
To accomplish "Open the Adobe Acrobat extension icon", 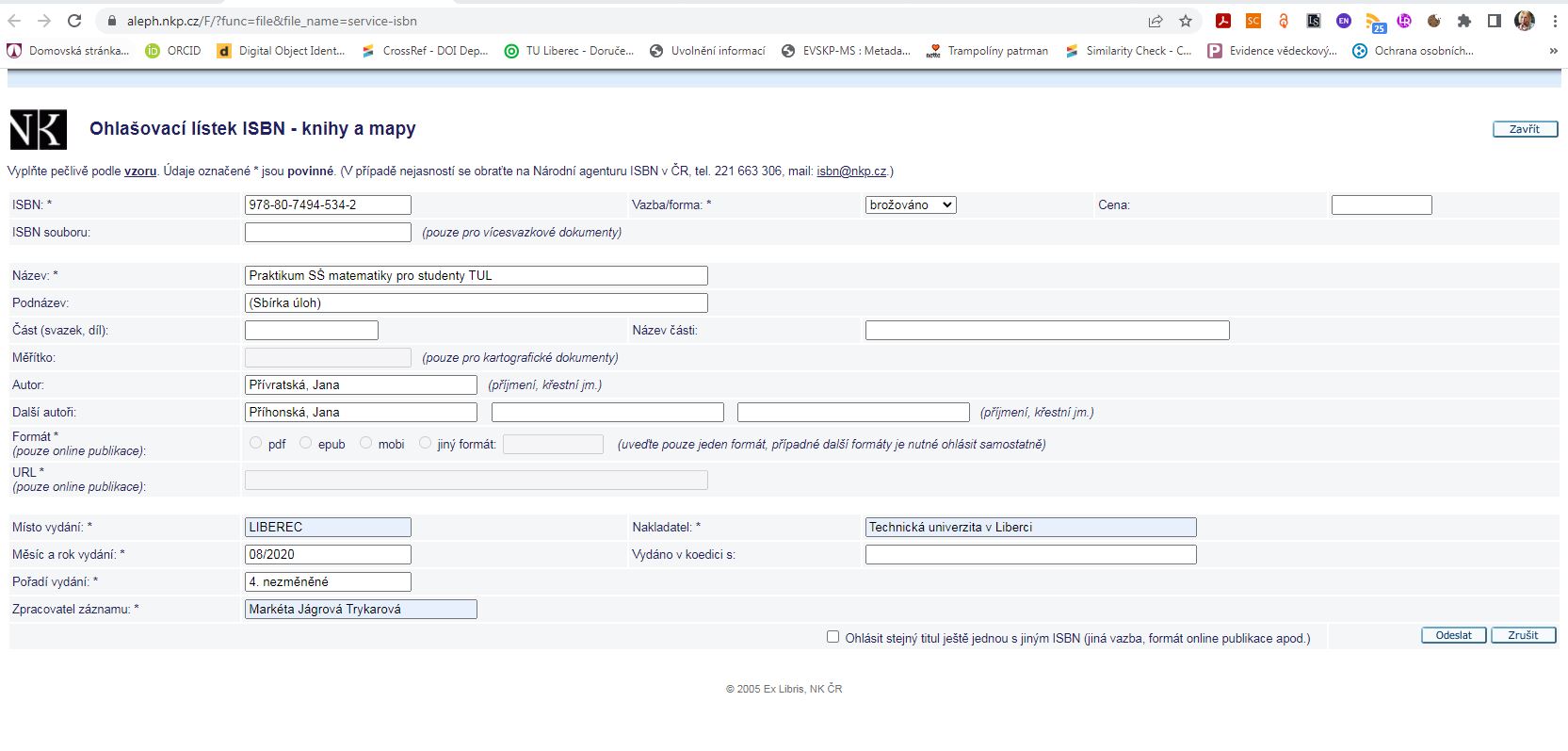I will tap(1223, 21).
